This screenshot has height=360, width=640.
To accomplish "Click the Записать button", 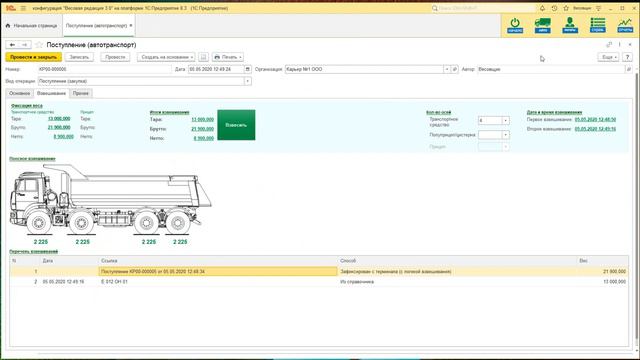I will [x=79, y=57].
